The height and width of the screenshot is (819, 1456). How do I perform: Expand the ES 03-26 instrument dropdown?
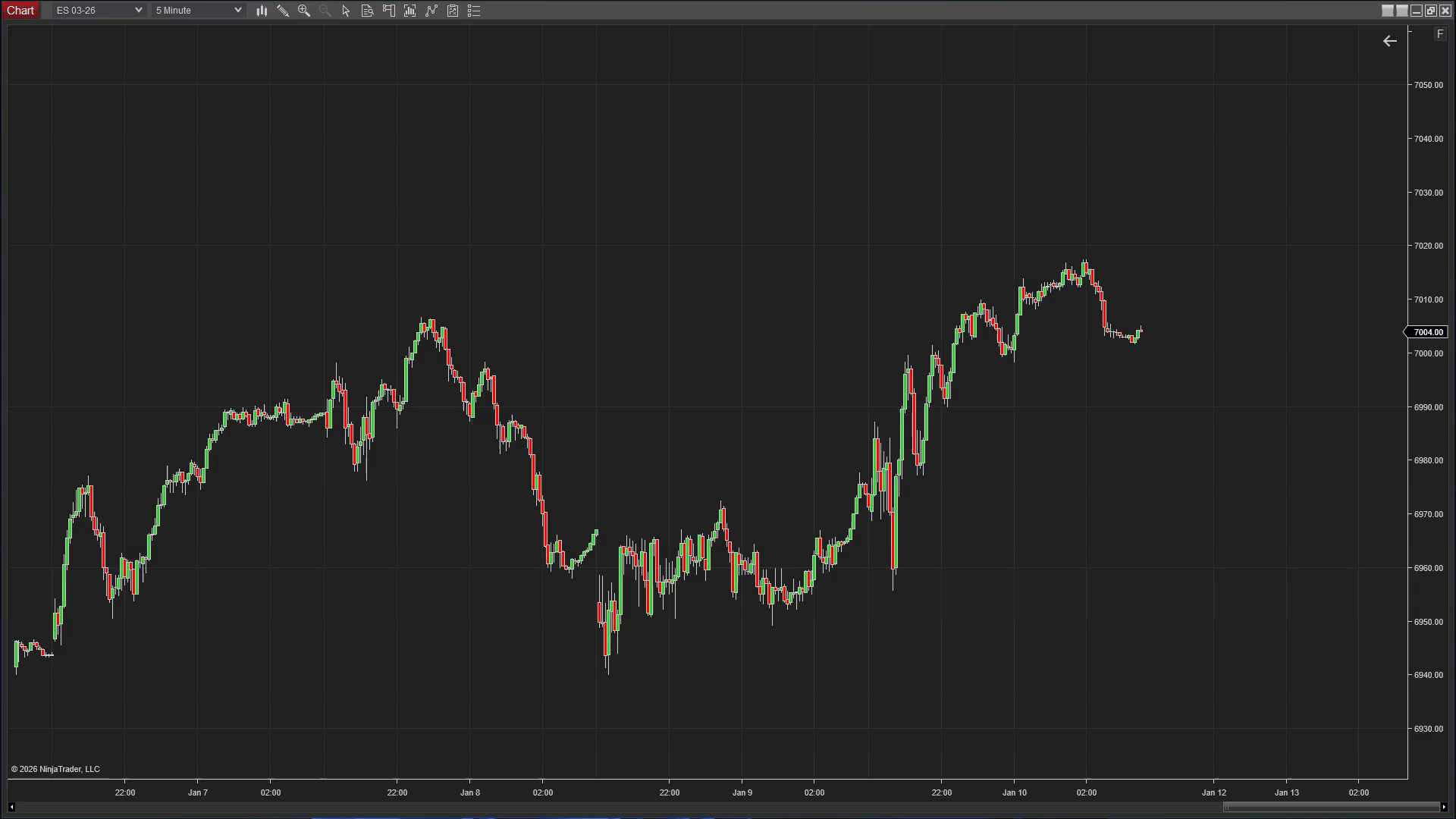click(138, 11)
